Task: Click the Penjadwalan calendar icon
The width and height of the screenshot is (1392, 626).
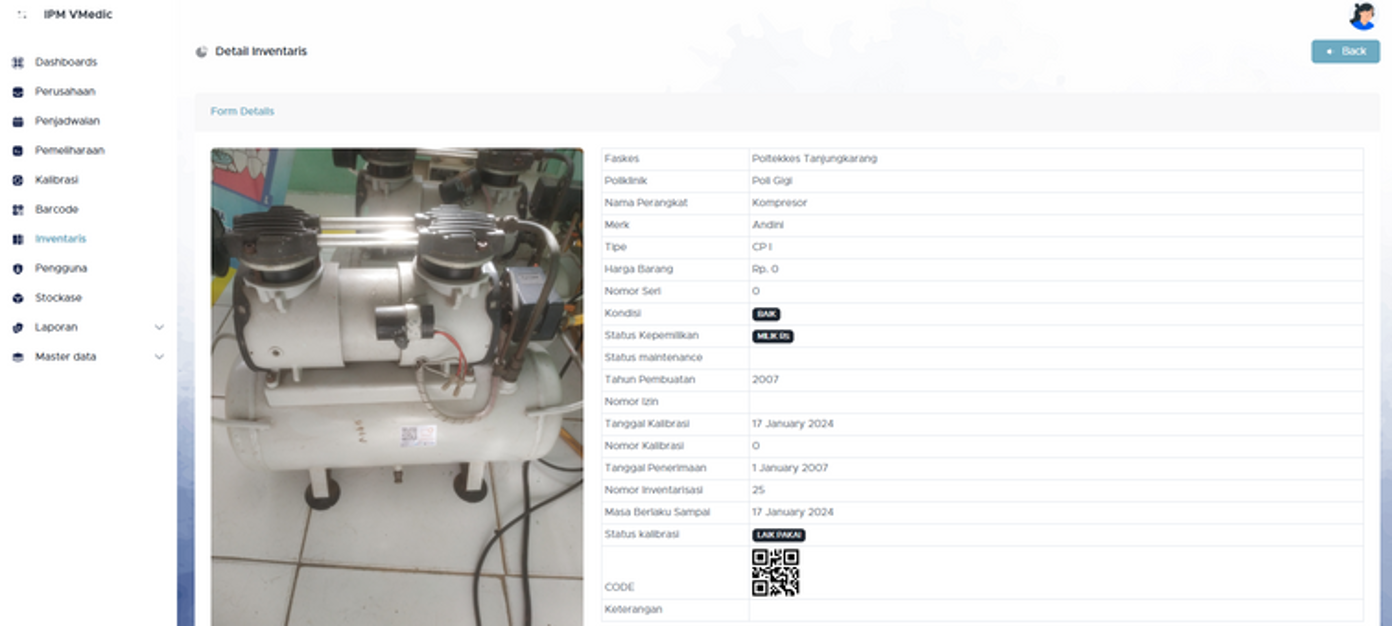Action: [x=17, y=121]
